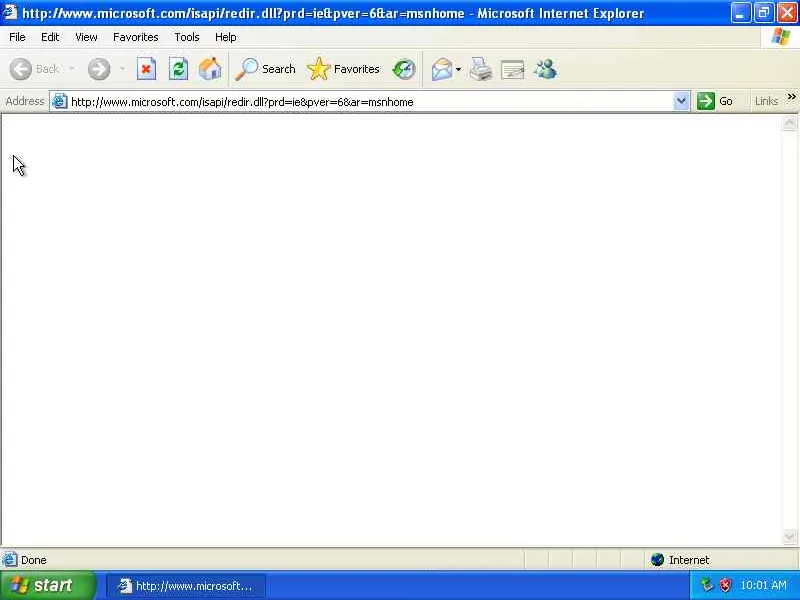Minimize the Internet Explorer window
Screen dimensions: 800x600
point(741,13)
